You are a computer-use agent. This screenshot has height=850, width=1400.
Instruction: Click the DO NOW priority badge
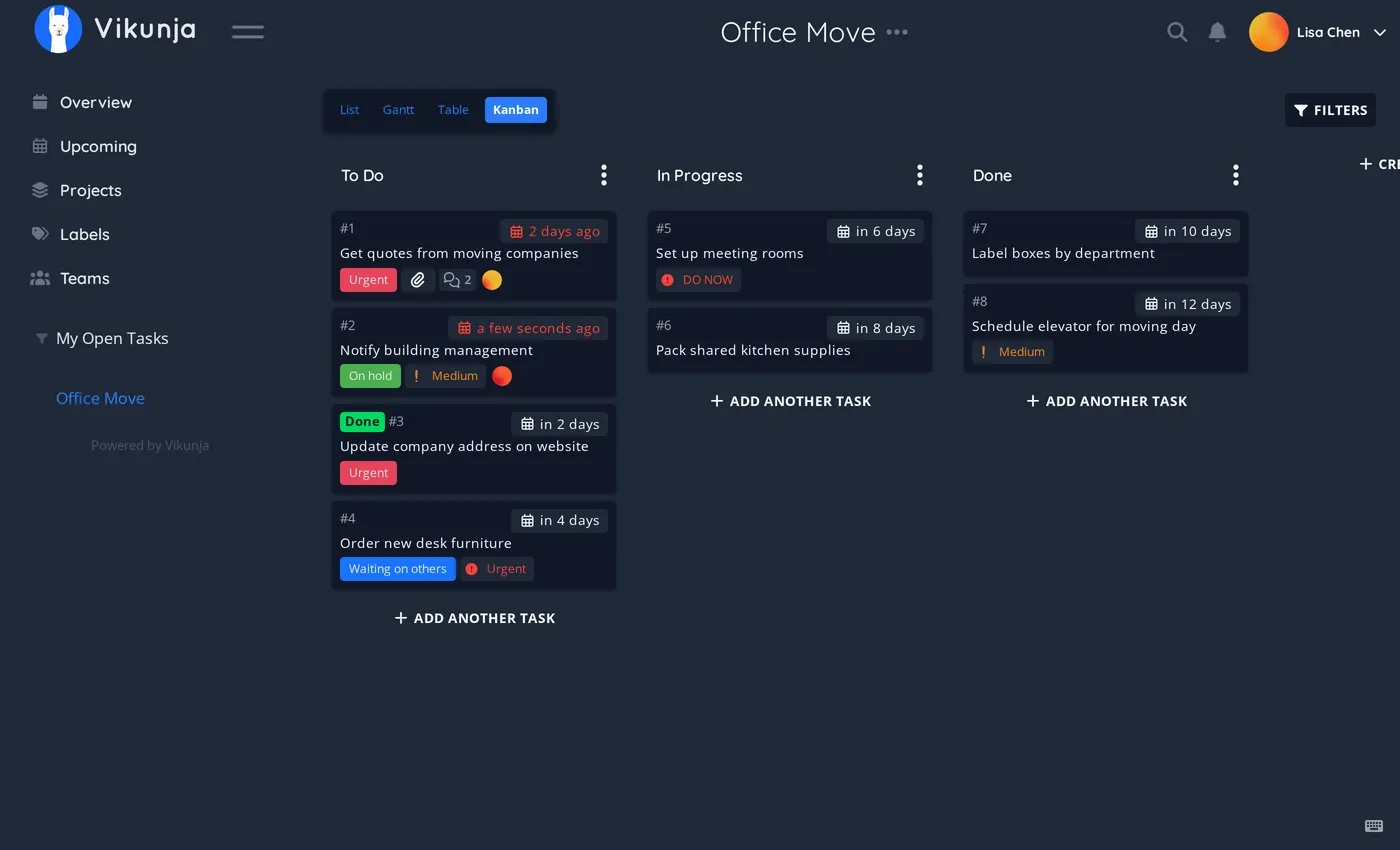(x=698, y=280)
